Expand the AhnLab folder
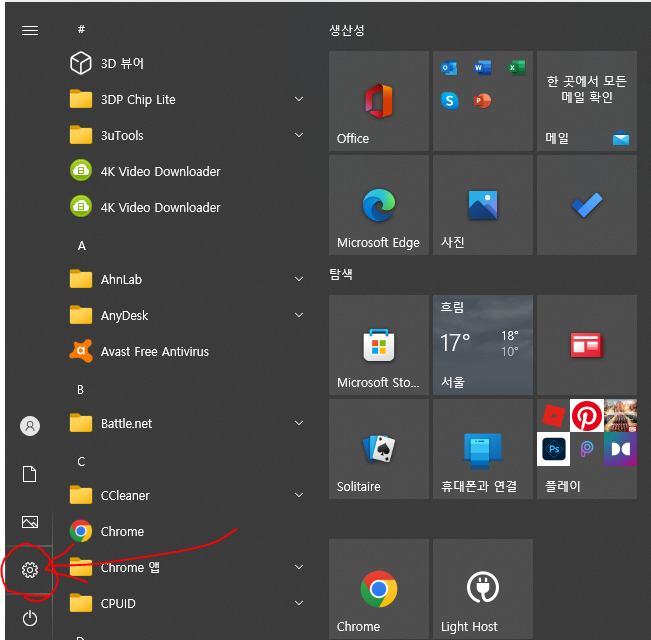The image size is (651, 640). point(299,279)
